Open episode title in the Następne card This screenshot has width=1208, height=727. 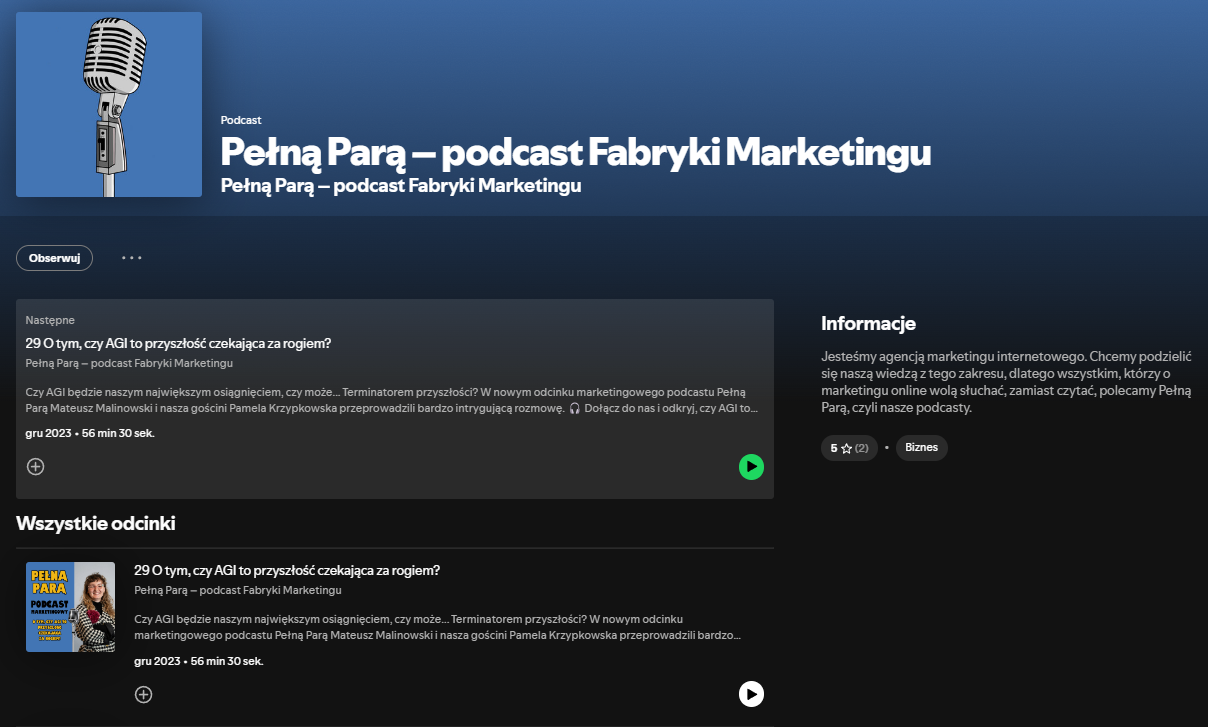pyautogui.click(x=178, y=343)
